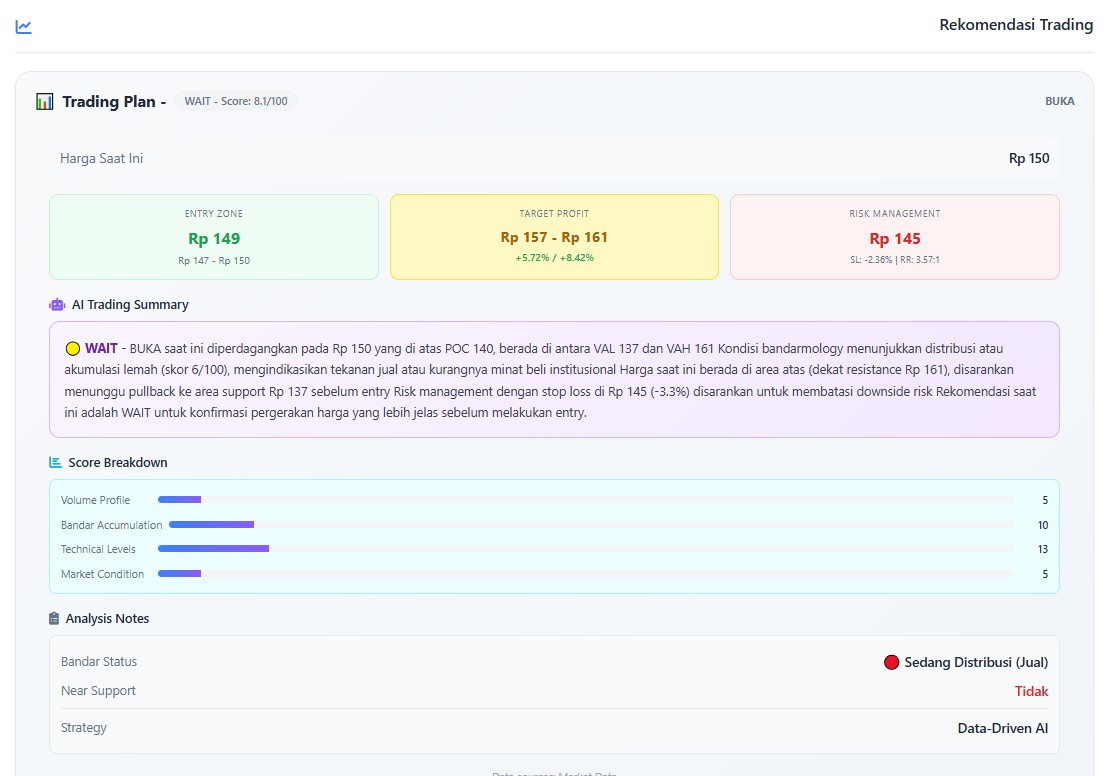
Task: Click the Sedang Distribusi (Jual) status text
Action: [x=976, y=662]
